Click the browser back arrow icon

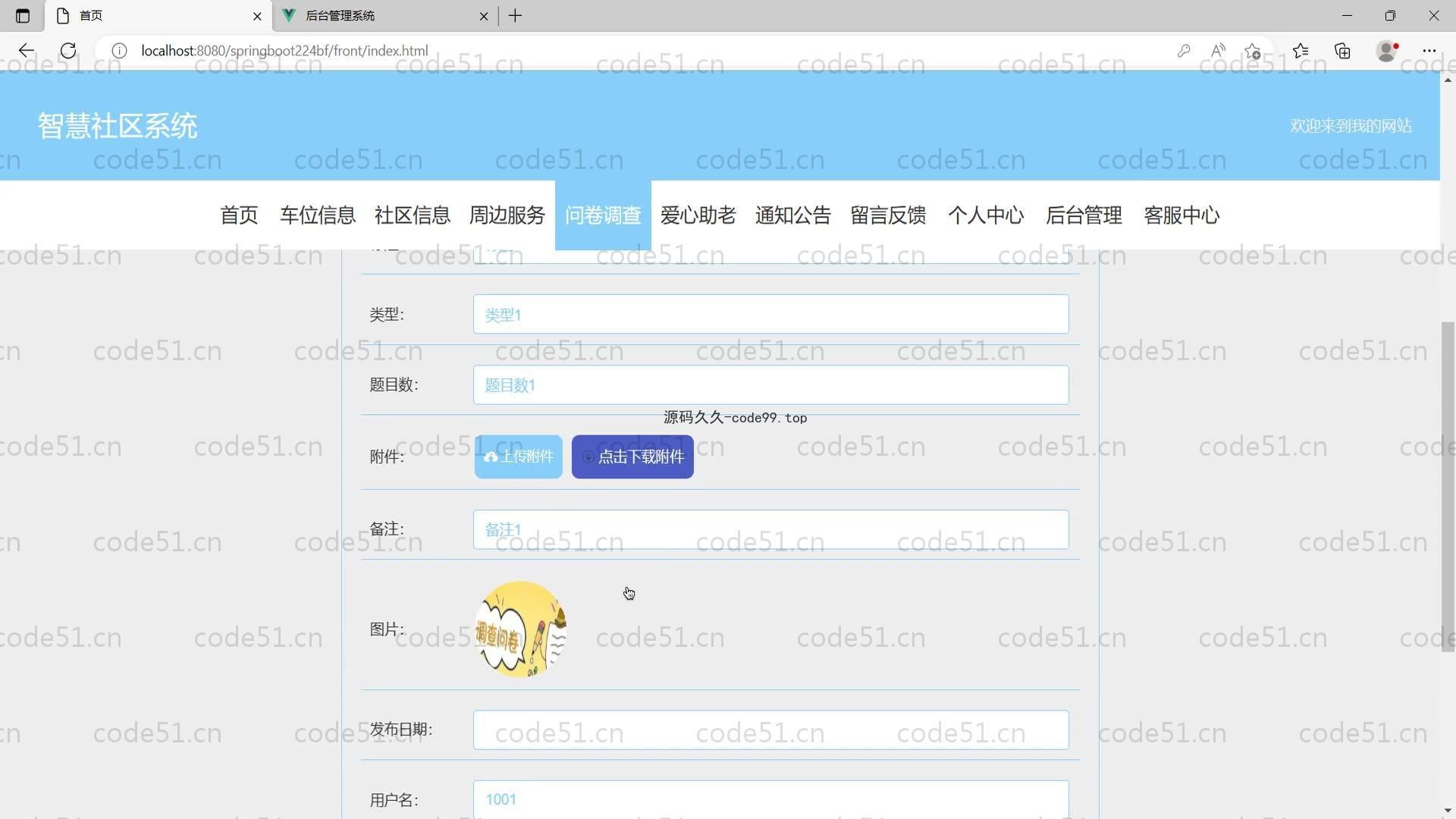tap(27, 51)
